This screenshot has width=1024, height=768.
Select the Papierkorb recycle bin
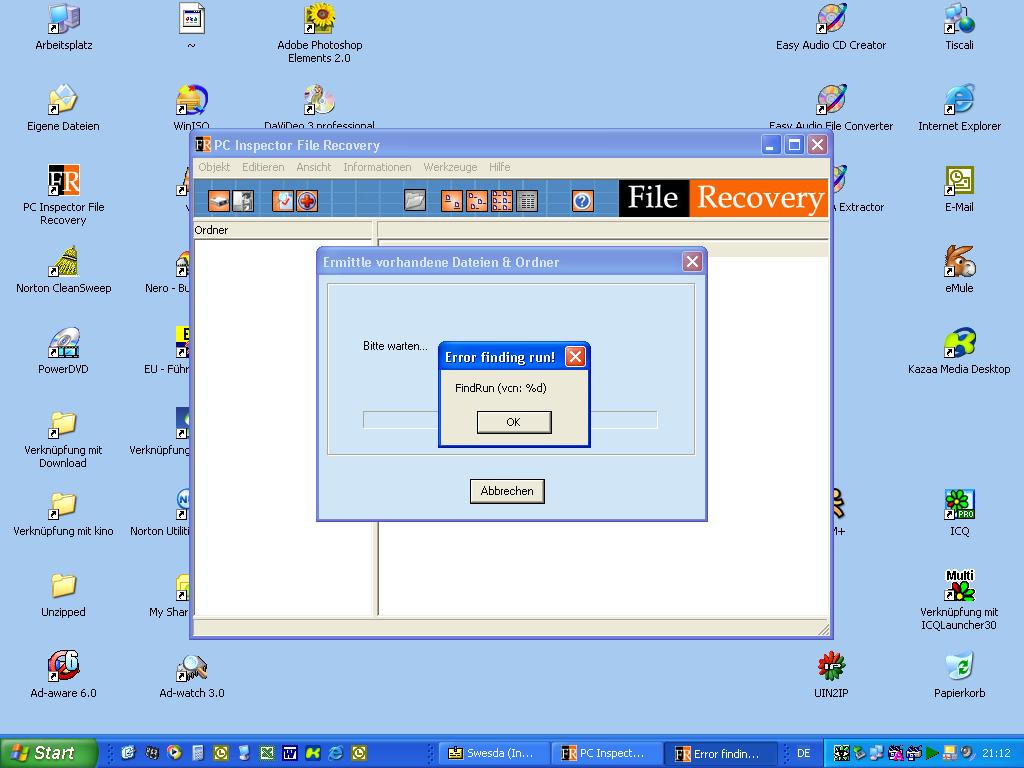point(959,675)
